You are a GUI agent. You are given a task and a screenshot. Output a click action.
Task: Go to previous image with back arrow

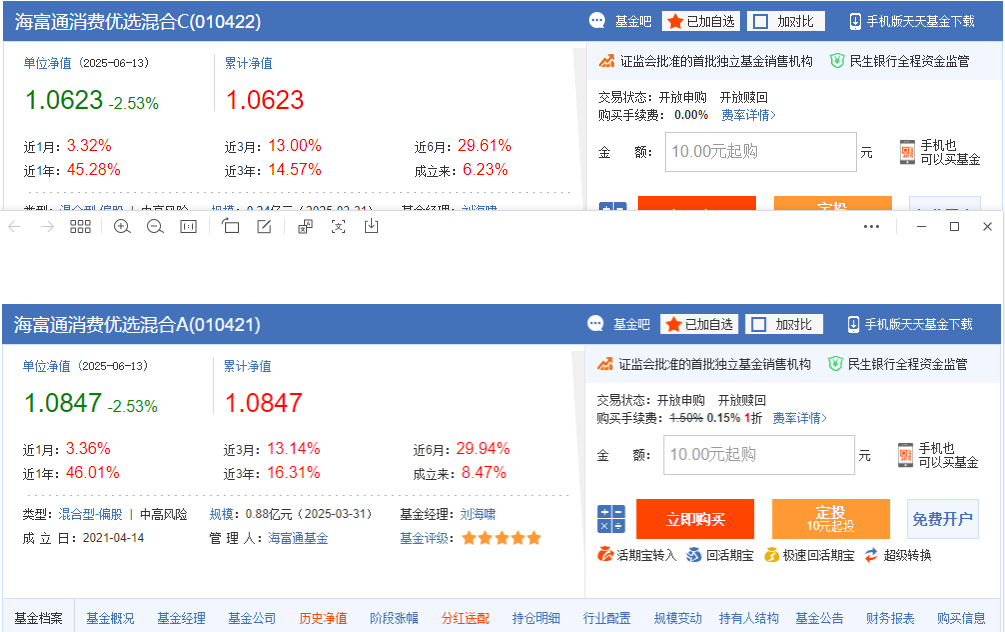(x=15, y=227)
